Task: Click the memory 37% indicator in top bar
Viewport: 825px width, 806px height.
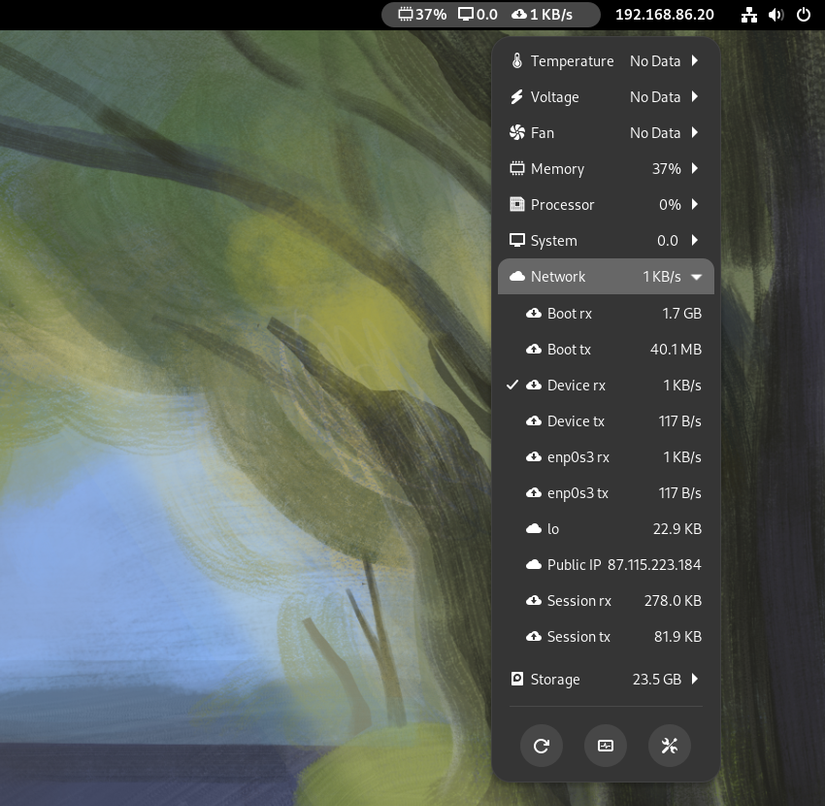Action: click(422, 14)
